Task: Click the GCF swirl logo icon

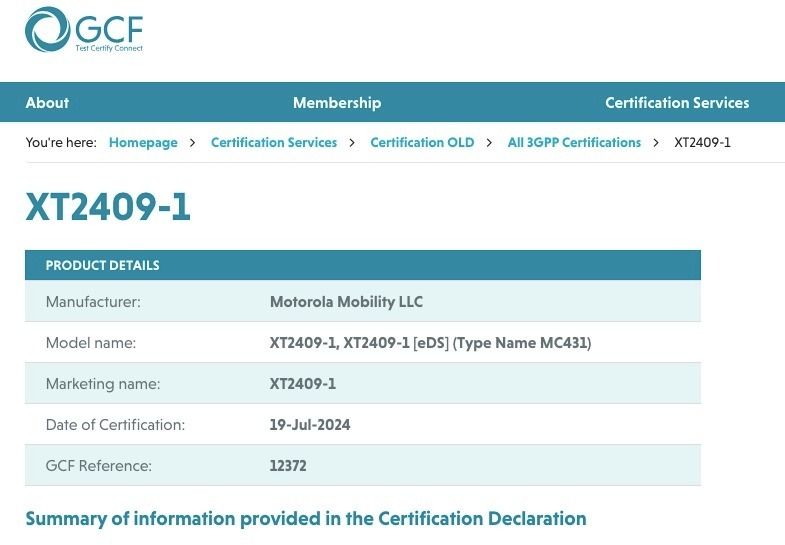Action: tap(47, 29)
